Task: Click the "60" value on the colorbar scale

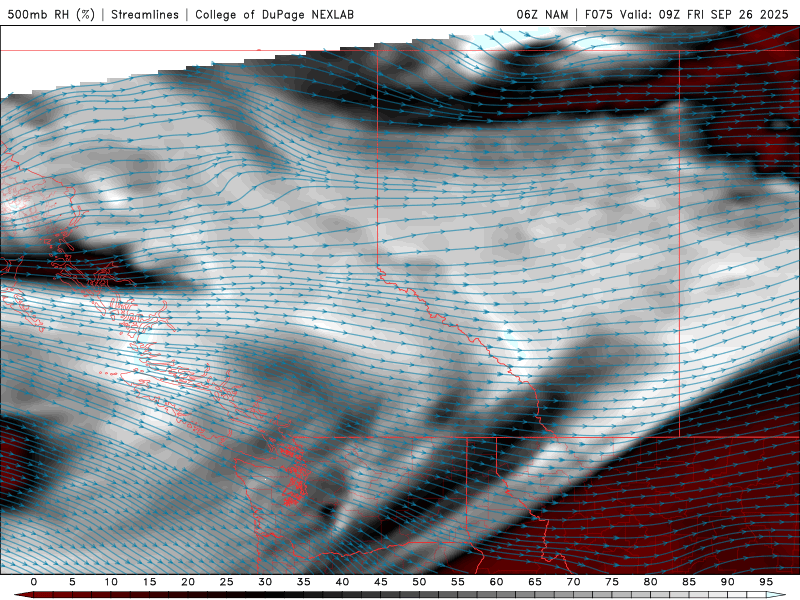Action: click(x=496, y=582)
